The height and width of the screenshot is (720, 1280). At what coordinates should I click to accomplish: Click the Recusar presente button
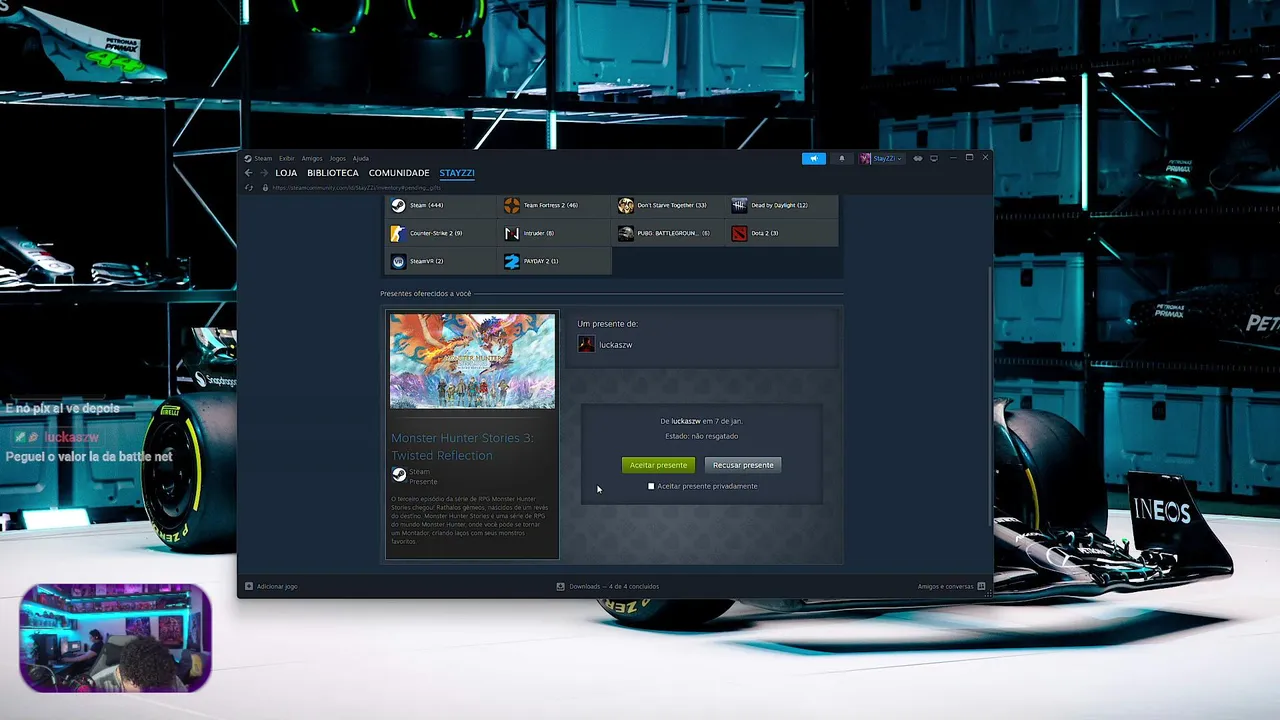pyautogui.click(x=743, y=465)
